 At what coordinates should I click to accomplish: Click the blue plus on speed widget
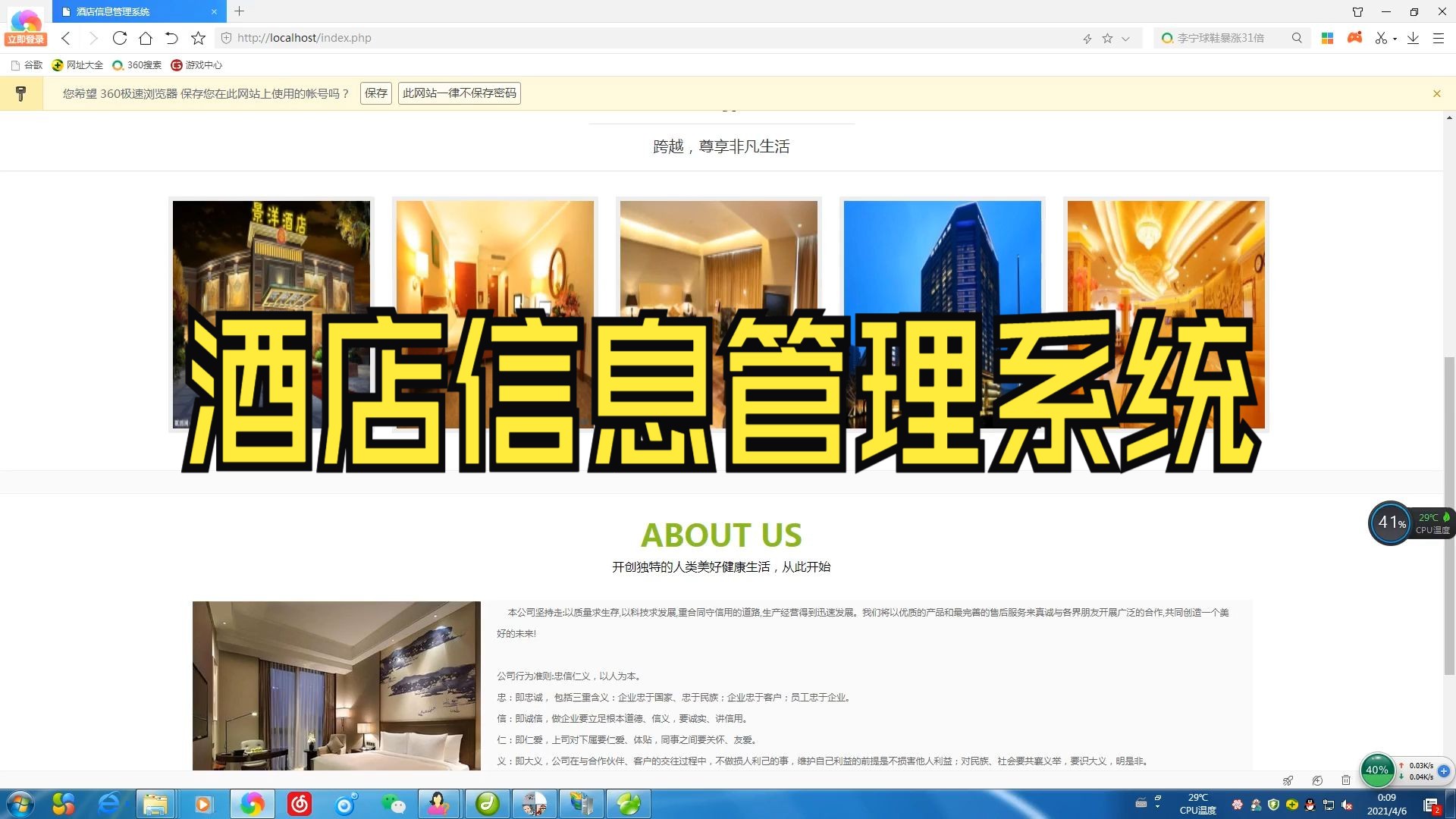[x=1444, y=770]
